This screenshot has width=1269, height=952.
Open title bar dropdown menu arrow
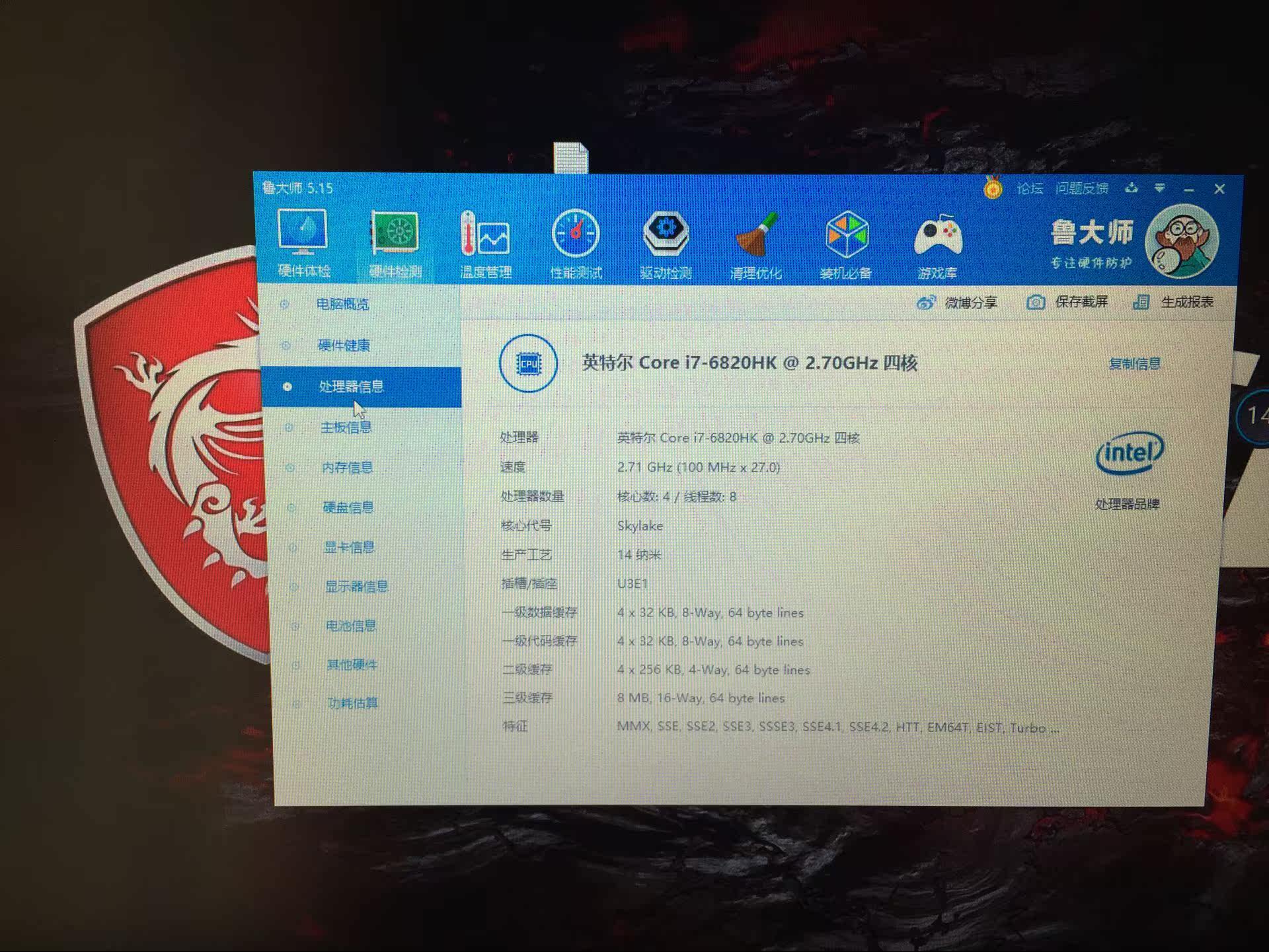point(1160,189)
